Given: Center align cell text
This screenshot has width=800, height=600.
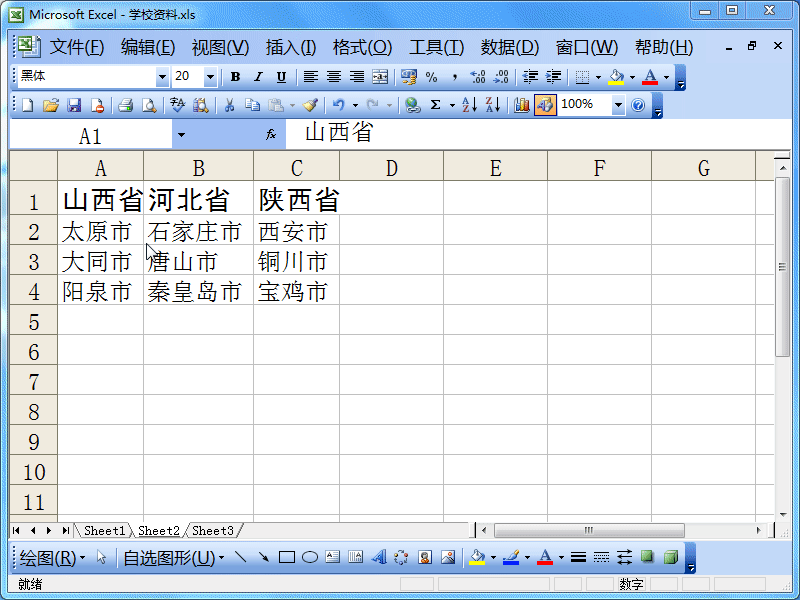Looking at the screenshot, I should point(334,77).
